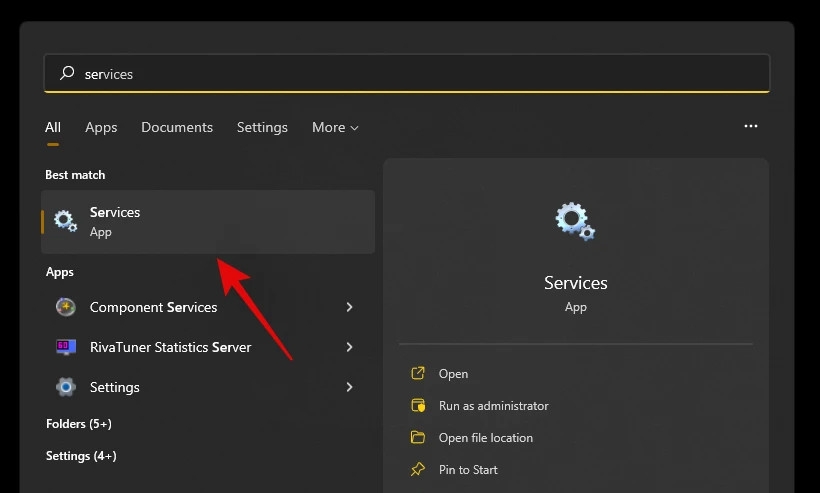
Task: Select the Settings filter tab
Action: click(262, 128)
